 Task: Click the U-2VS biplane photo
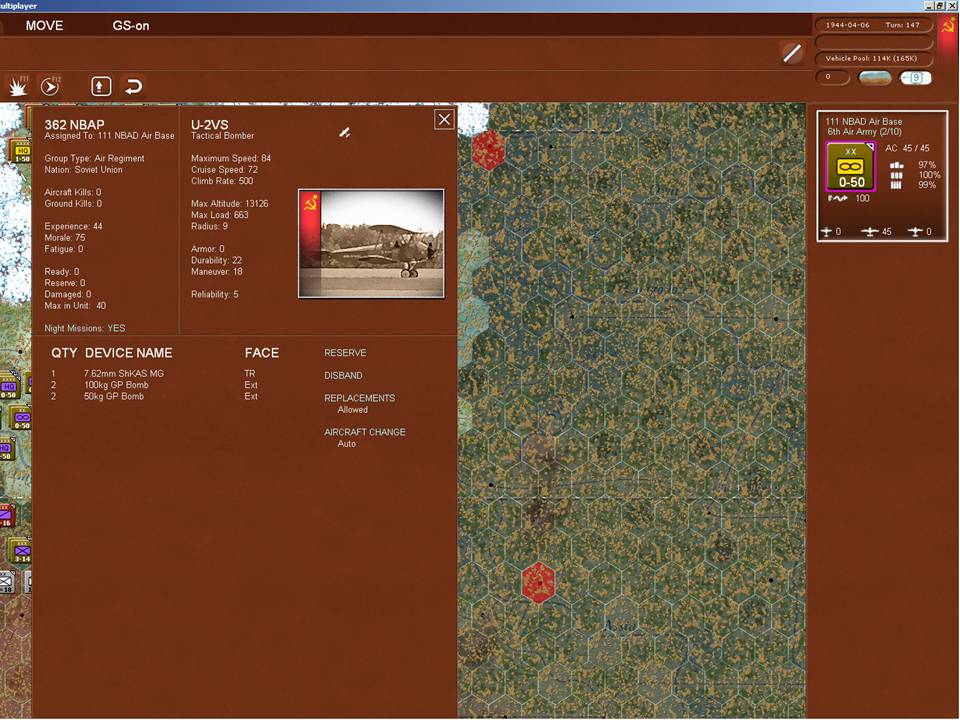371,244
